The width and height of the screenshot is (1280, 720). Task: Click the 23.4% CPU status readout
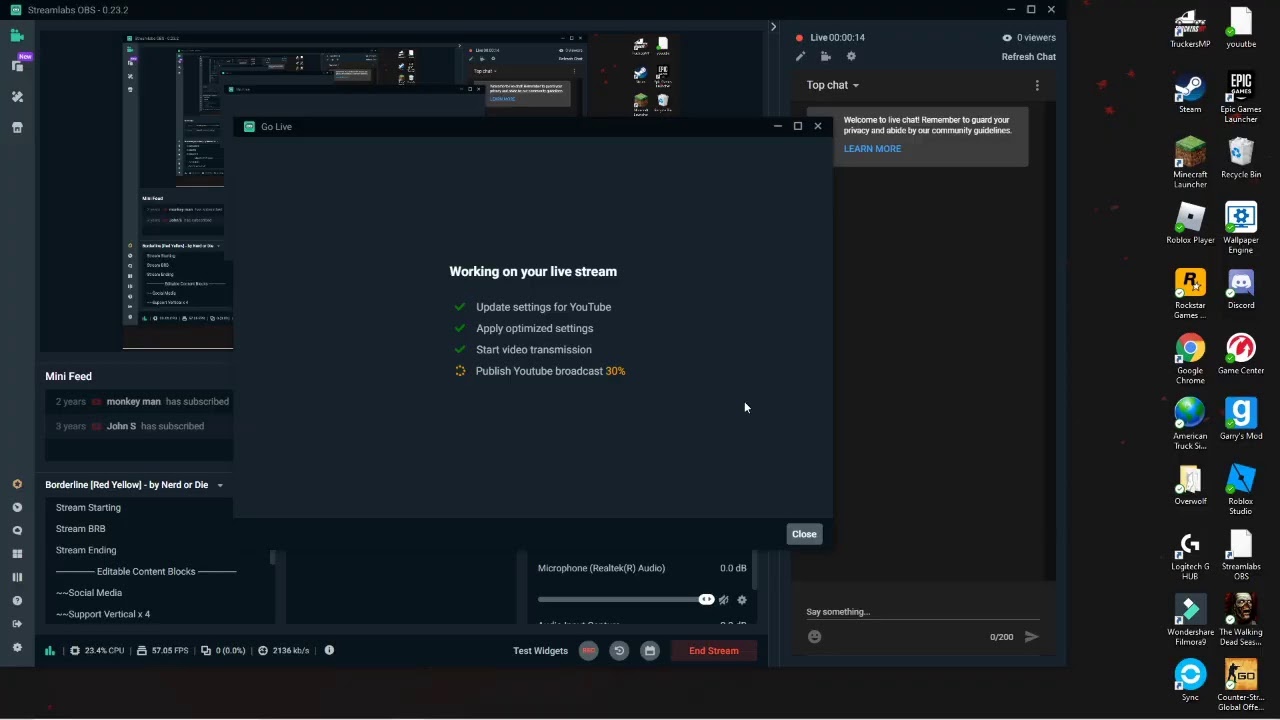click(x=97, y=651)
